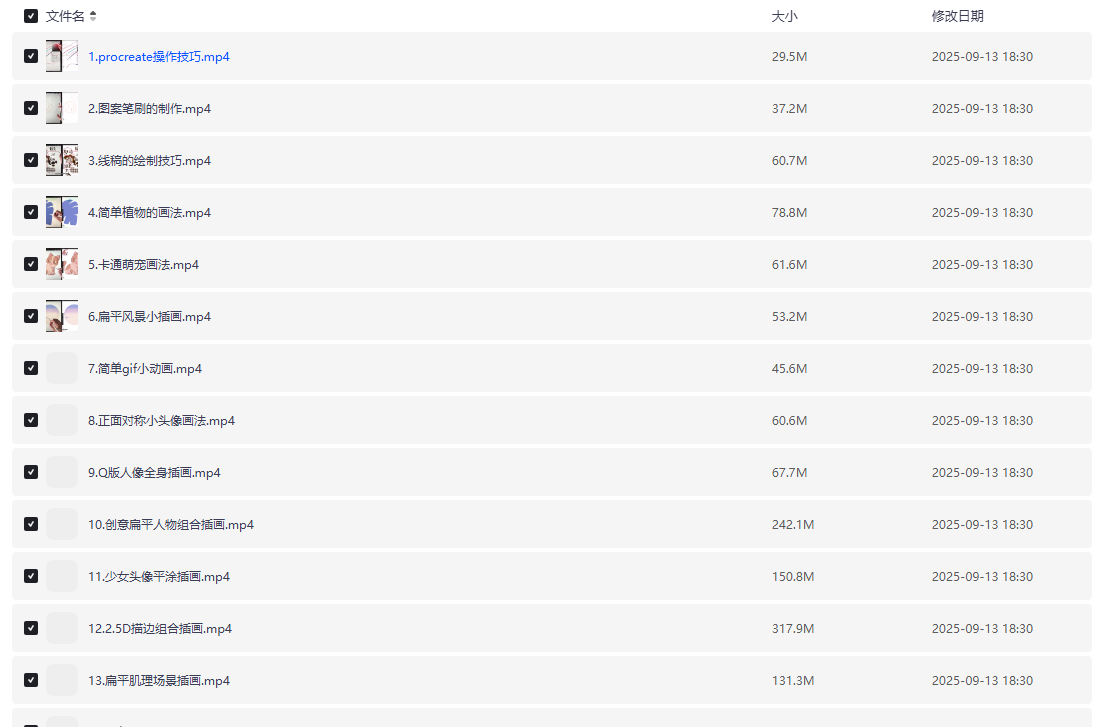Click the blue flower thumbnail of 4.简单植物的画法.mp4
Viewport: 1102px width, 727px height.
(62, 212)
